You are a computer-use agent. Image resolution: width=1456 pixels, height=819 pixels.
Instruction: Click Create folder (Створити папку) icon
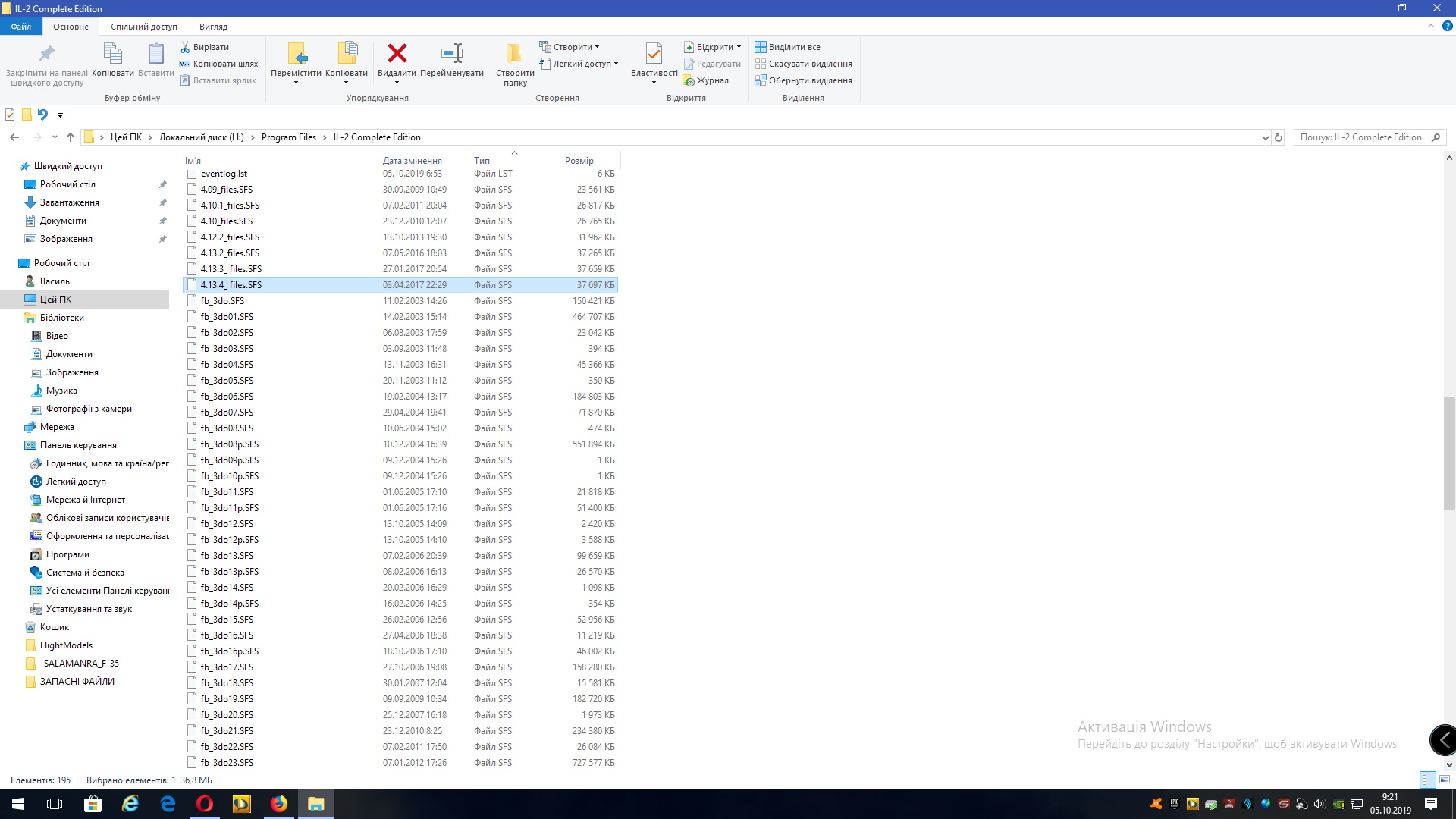pos(514,54)
